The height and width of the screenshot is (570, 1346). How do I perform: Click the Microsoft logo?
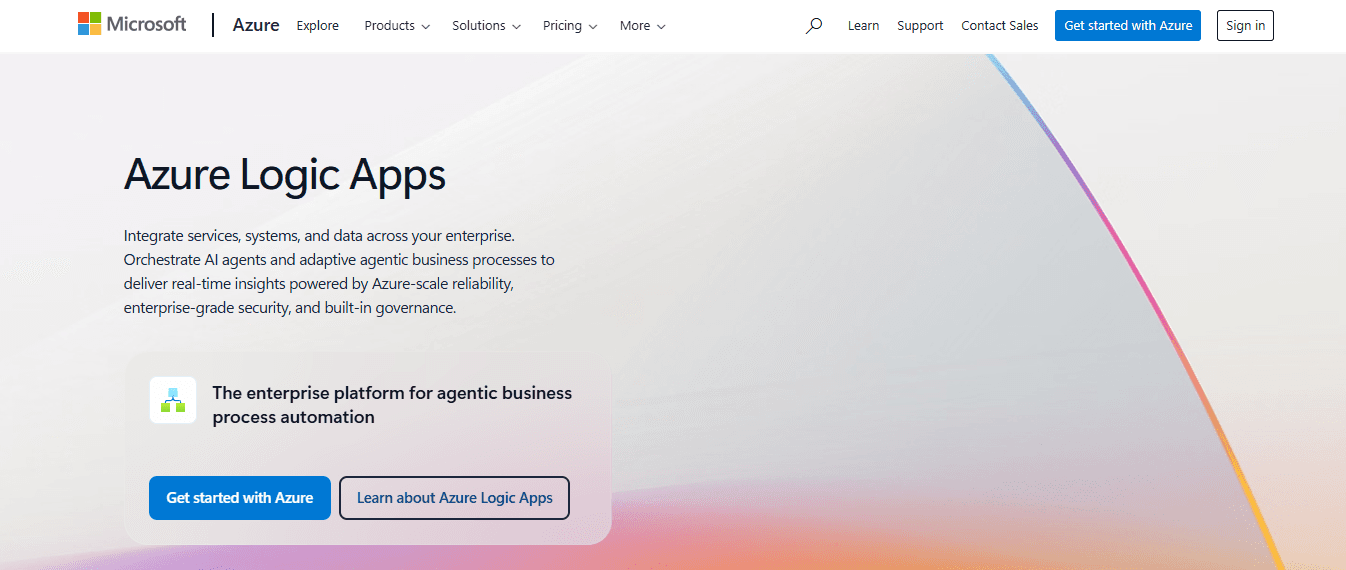click(132, 24)
